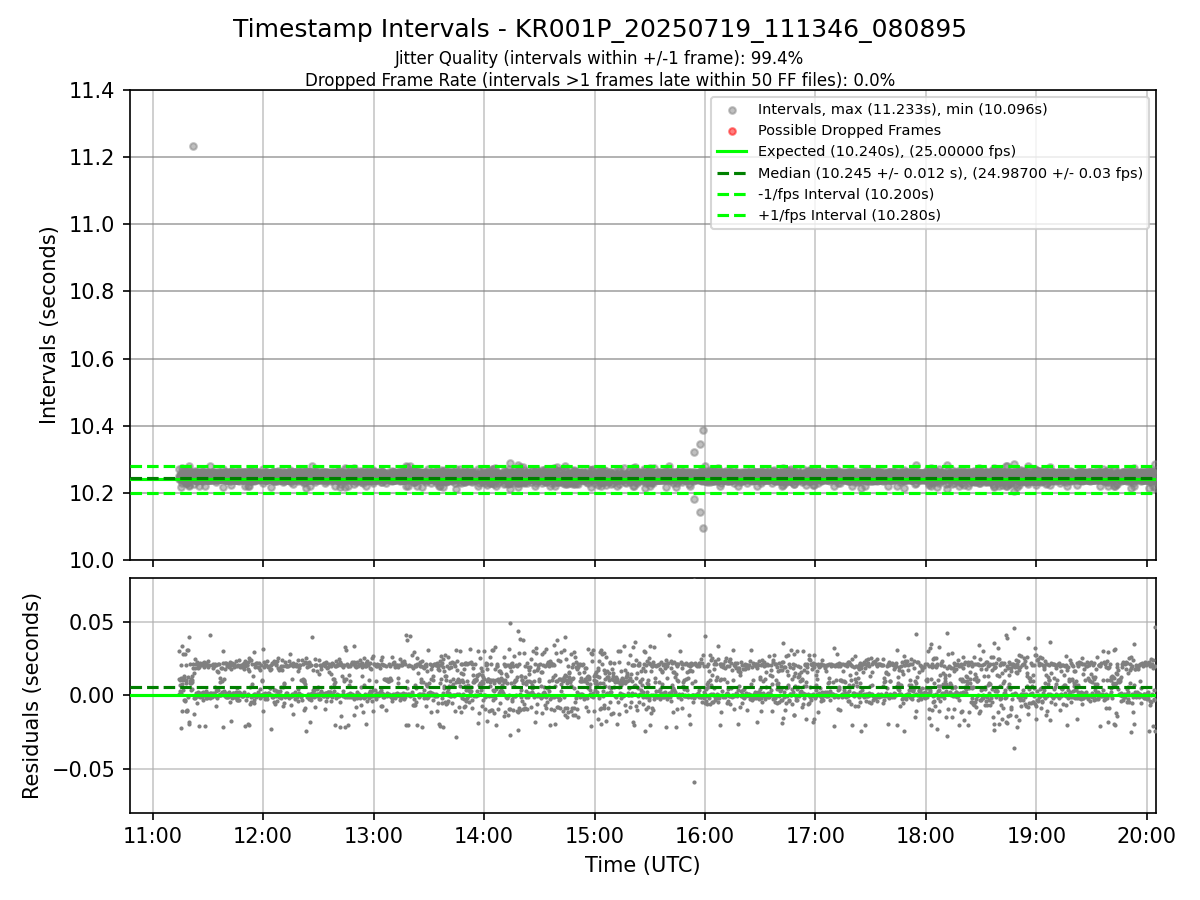The image size is (1200, 900).
Task: Click legend entry 'Intervals, max (11.233s), min (10.096s)'
Action: [x=902, y=108]
